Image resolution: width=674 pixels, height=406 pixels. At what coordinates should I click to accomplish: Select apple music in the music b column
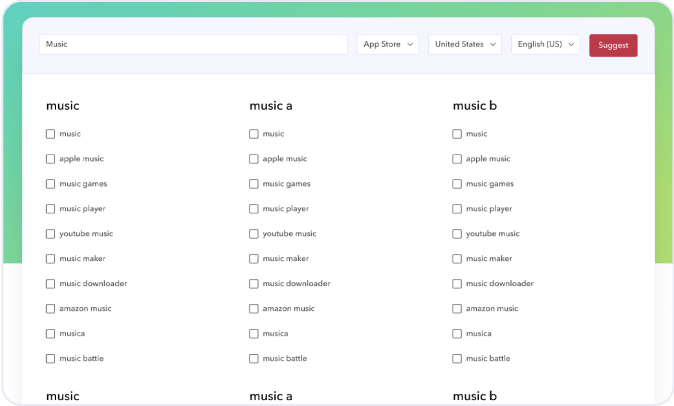[x=457, y=159]
